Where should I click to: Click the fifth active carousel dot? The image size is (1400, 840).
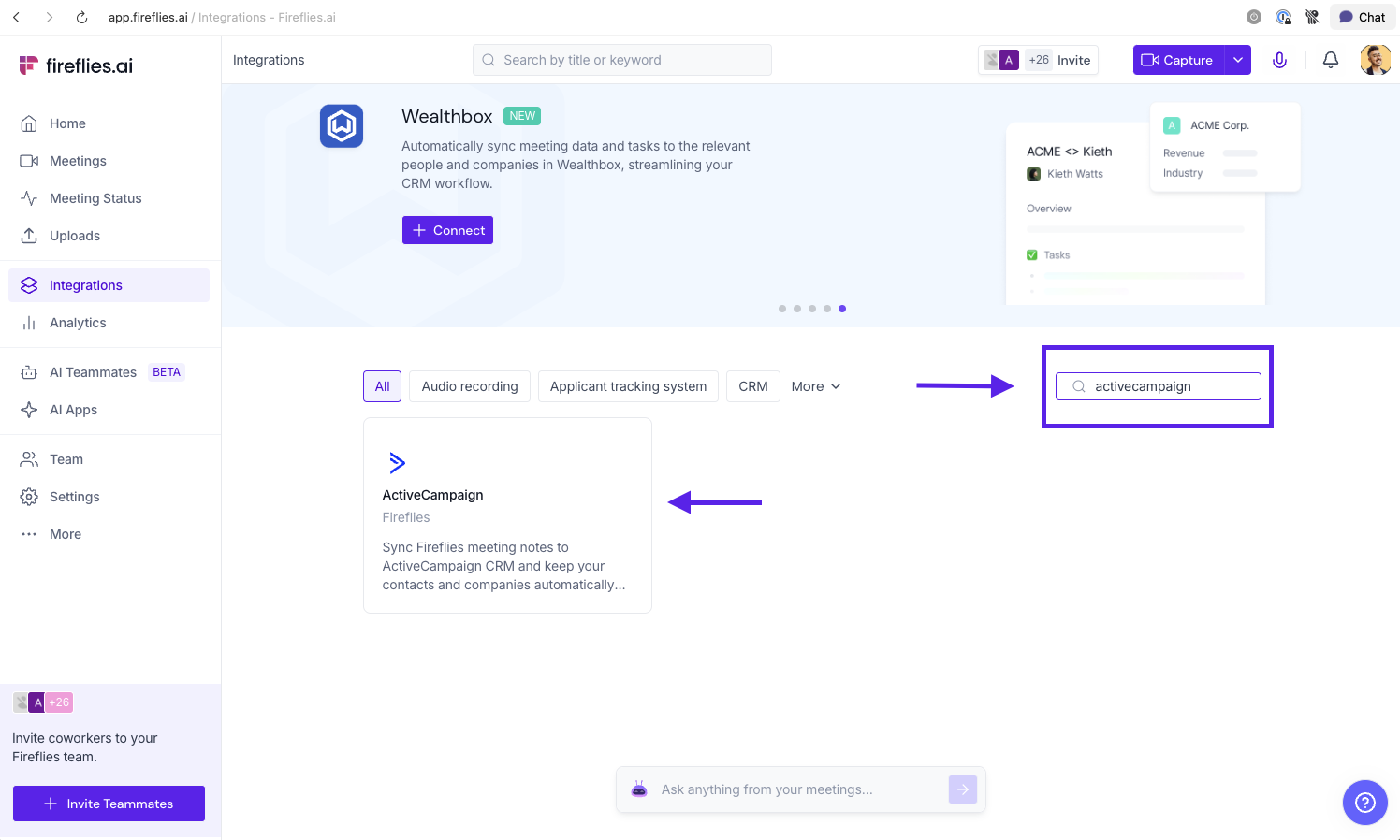[x=842, y=309]
